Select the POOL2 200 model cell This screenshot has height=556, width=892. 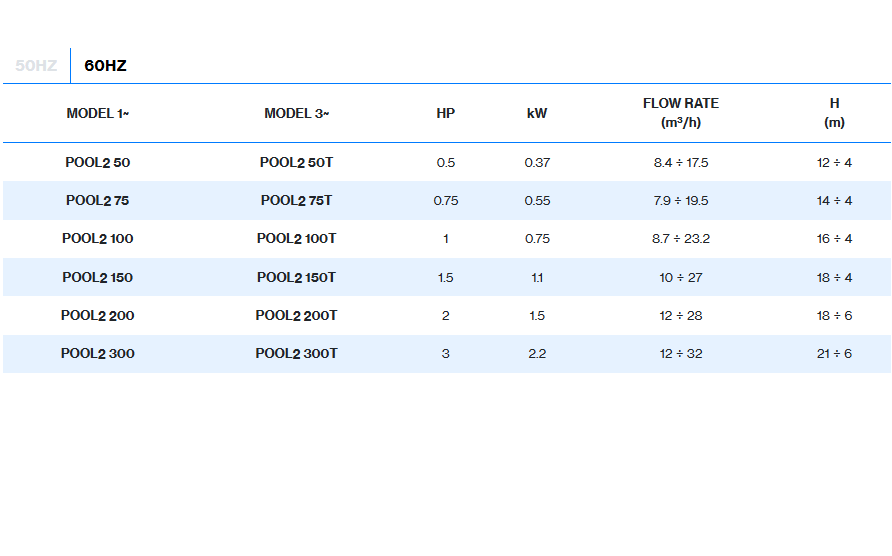[97, 316]
